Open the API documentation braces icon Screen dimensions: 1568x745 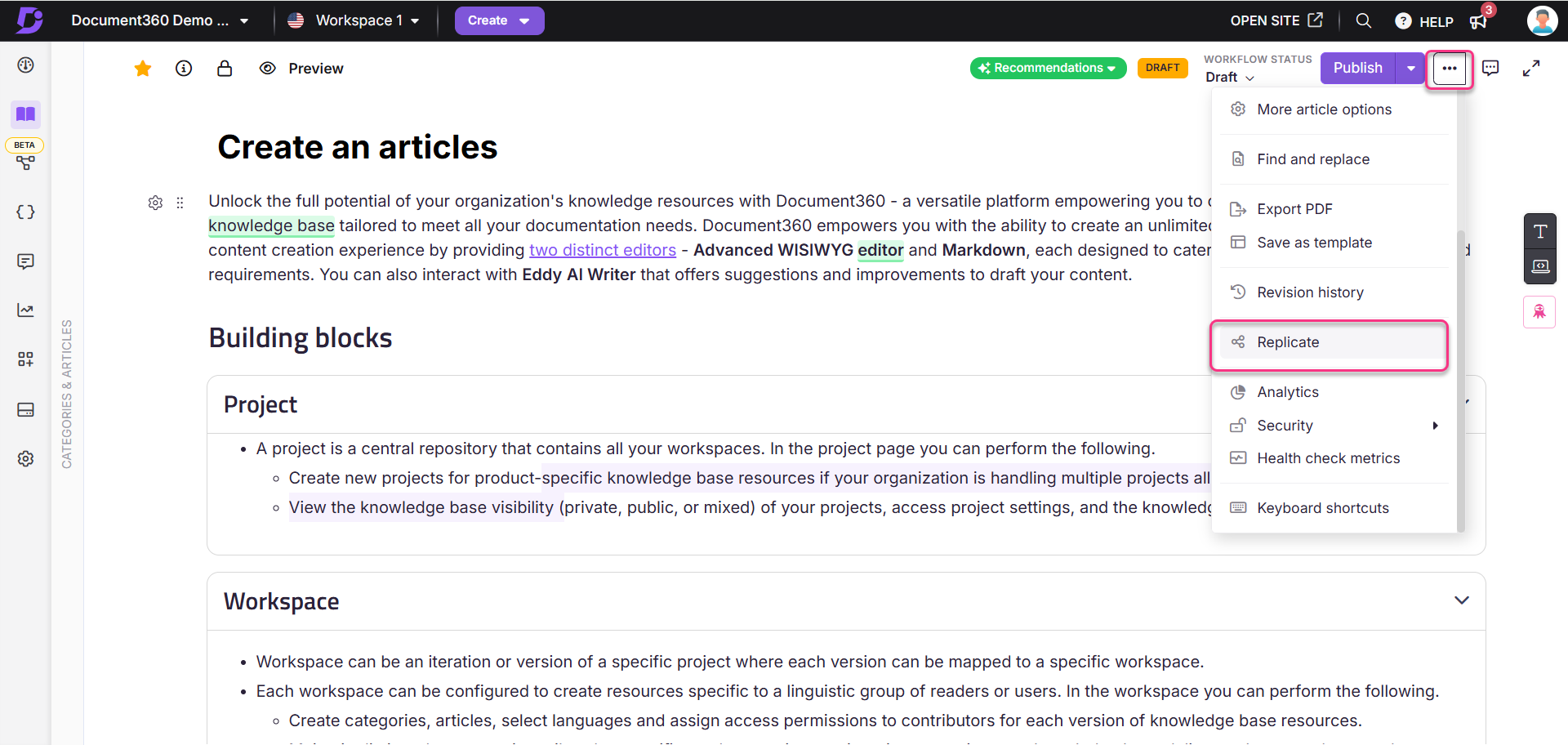click(x=25, y=212)
